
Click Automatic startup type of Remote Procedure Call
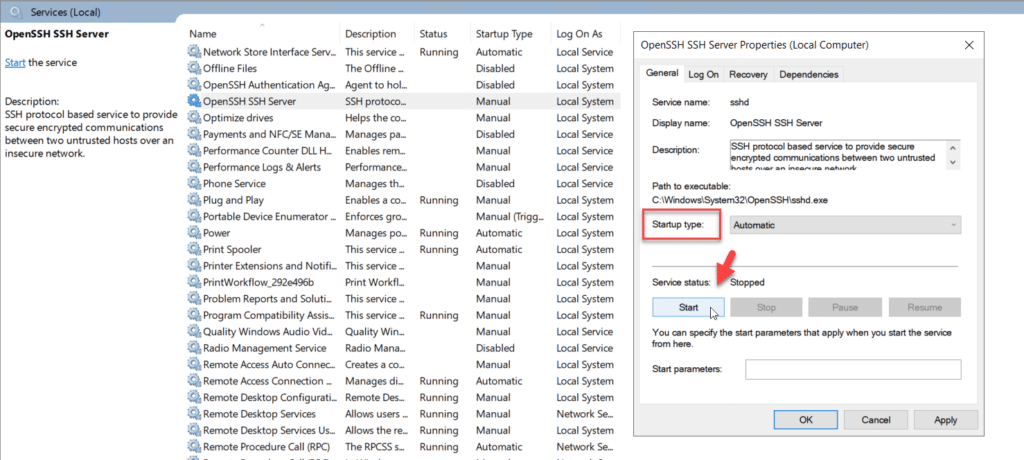click(499, 447)
